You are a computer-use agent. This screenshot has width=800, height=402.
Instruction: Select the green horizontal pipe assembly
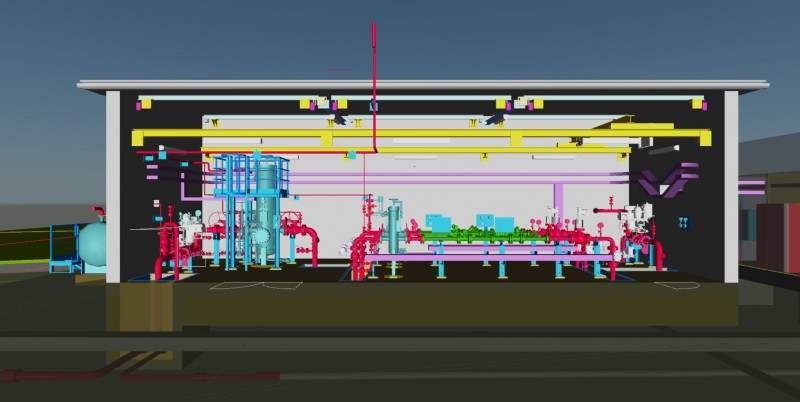pos(470,235)
